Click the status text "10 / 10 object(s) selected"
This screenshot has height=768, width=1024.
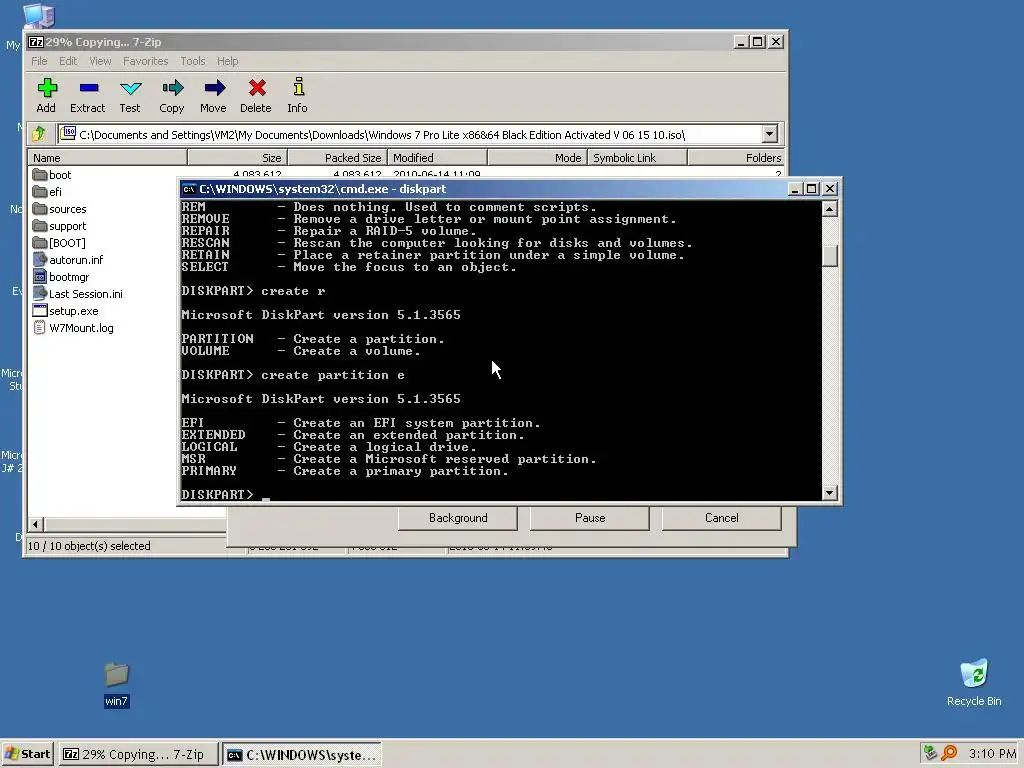coord(89,546)
